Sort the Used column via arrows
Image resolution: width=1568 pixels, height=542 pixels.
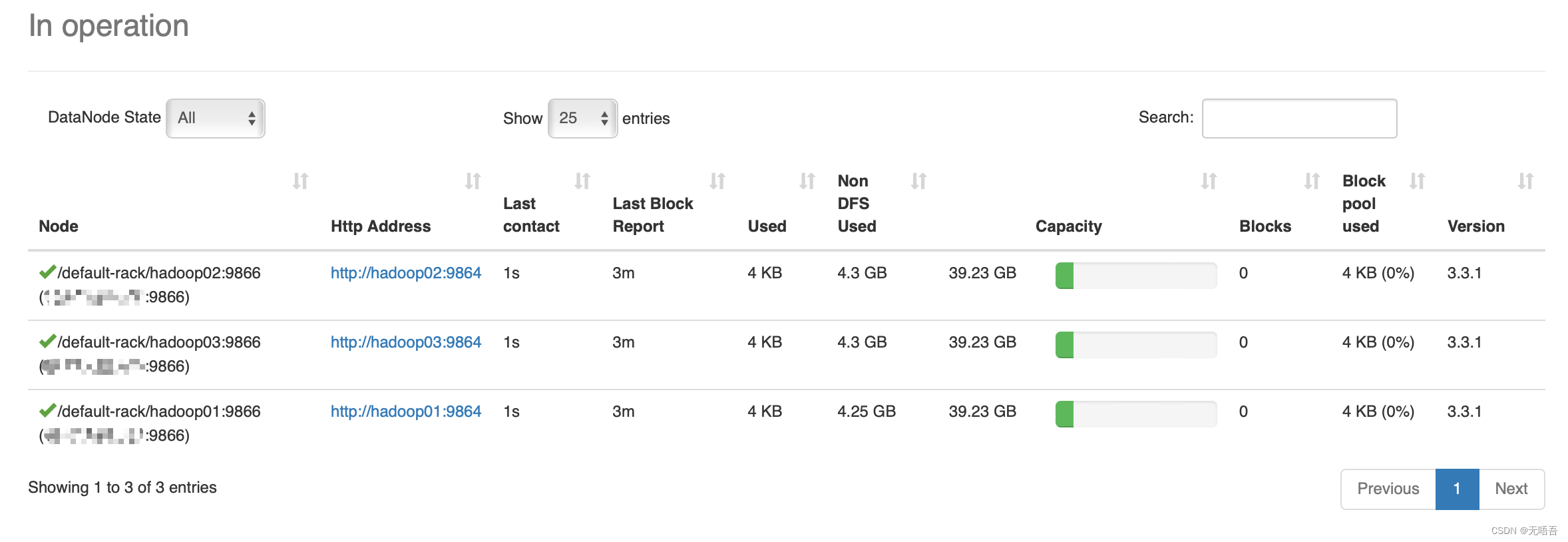tap(807, 181)
